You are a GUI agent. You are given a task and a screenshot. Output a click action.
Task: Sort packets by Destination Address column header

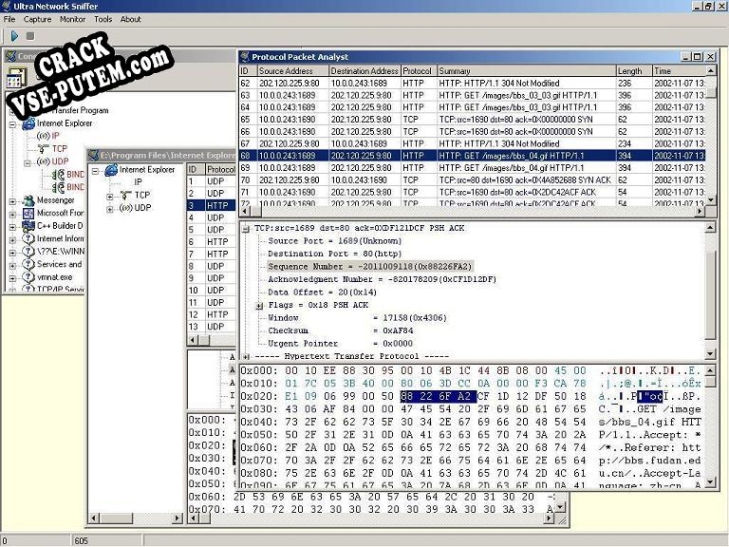click(x=364, y=71)
